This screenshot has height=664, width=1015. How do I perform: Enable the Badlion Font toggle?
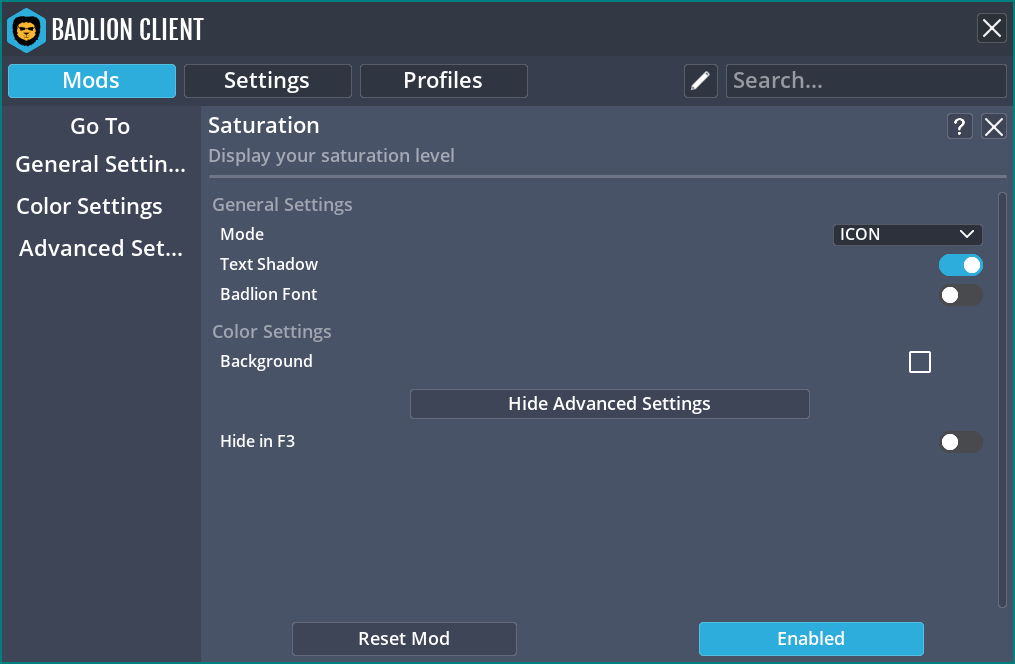tap(961, 295)
